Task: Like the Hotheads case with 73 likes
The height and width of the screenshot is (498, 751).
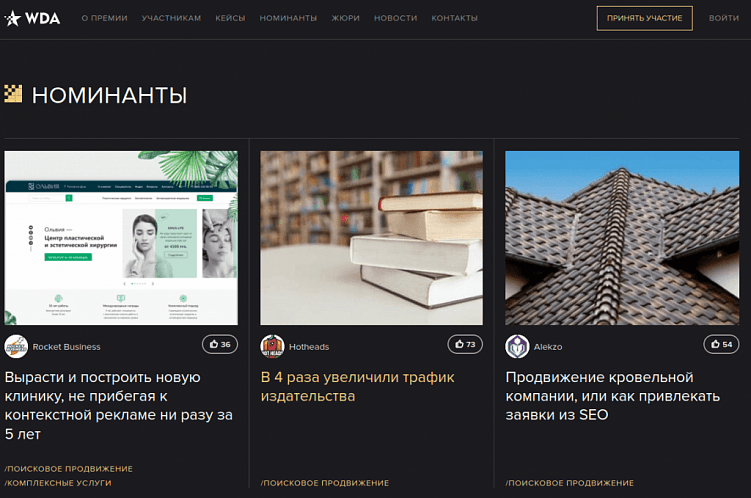Action: tap(465, 344)
